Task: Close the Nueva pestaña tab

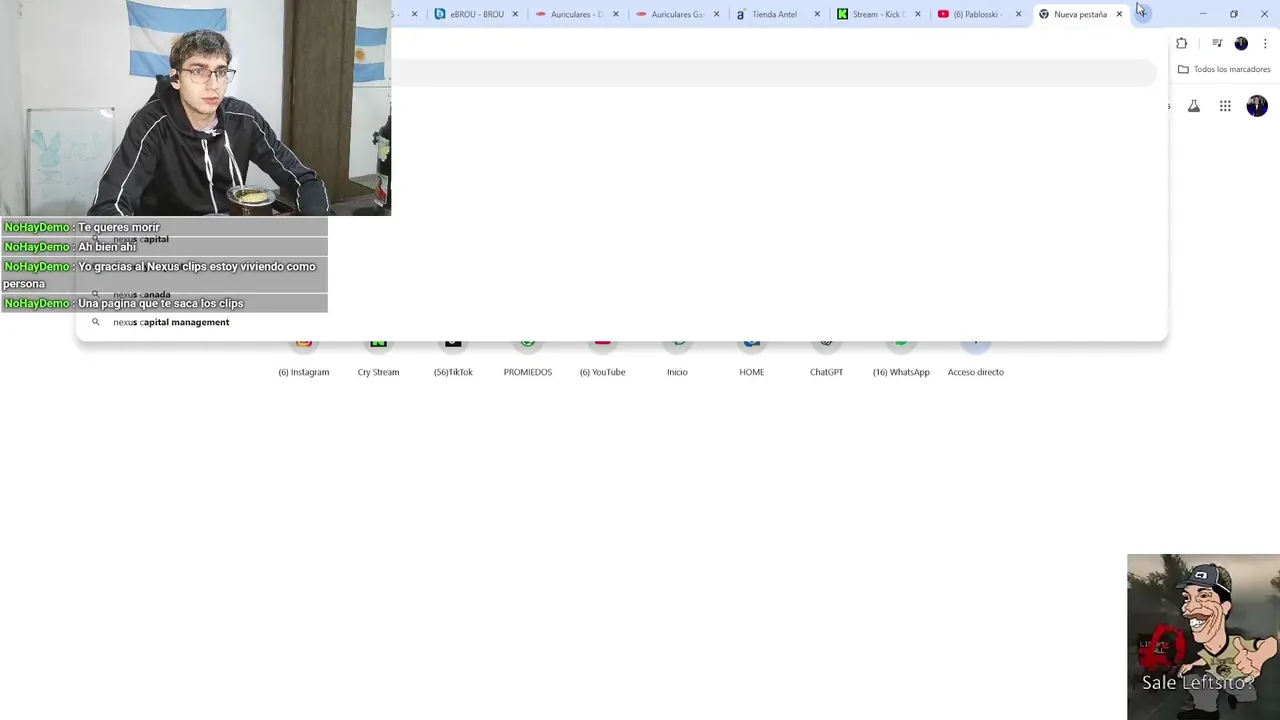Action: point(1119,14)
